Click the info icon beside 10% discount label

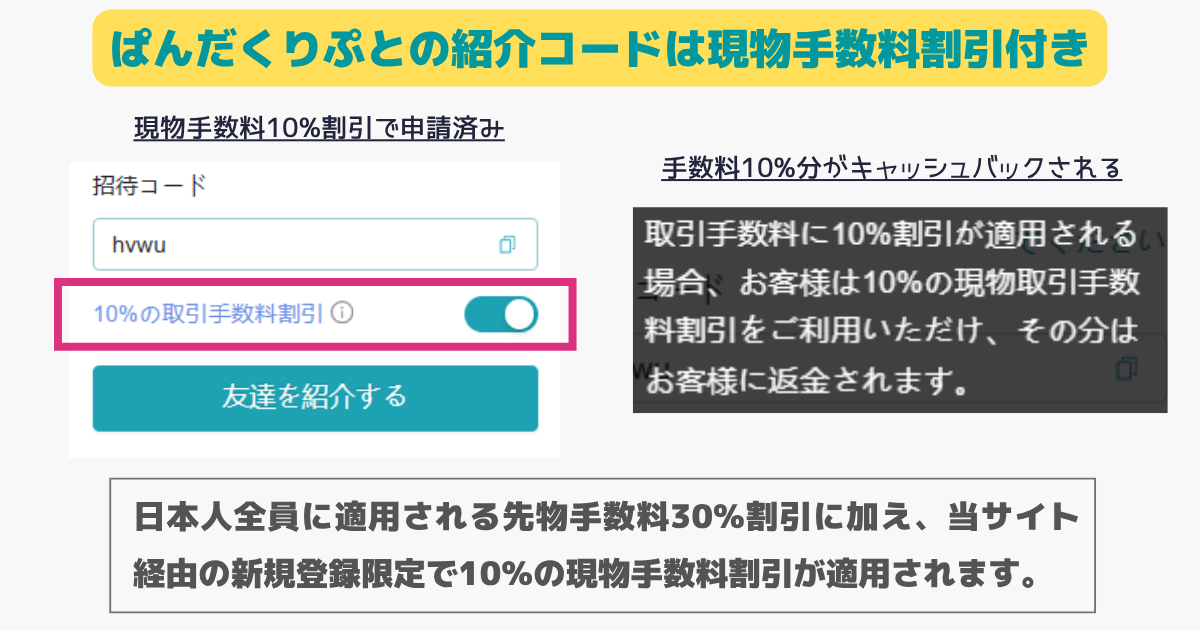(342, 314)
